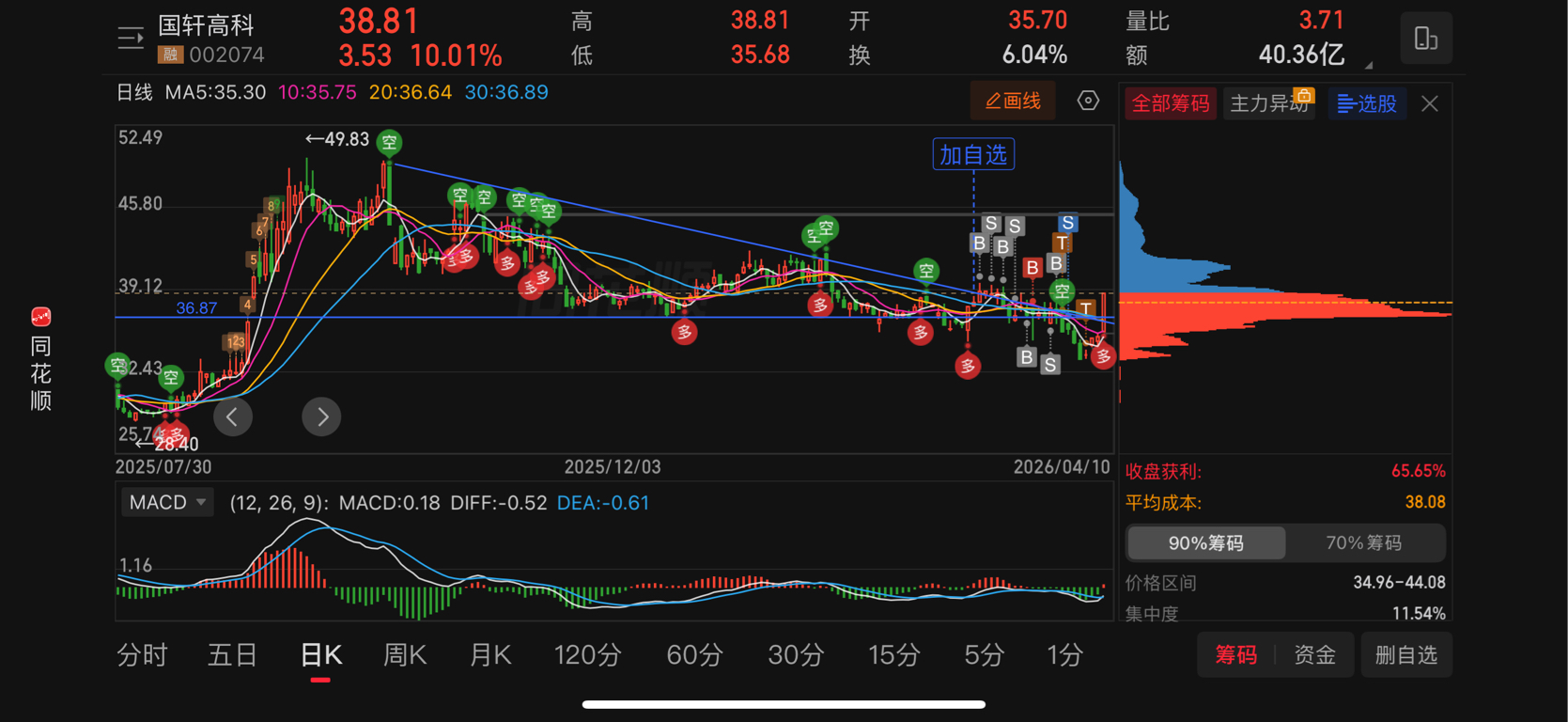The image size is (1568, 722).
Task: Tap the hexagon chart settings icon
Action: coord(1088,101)
